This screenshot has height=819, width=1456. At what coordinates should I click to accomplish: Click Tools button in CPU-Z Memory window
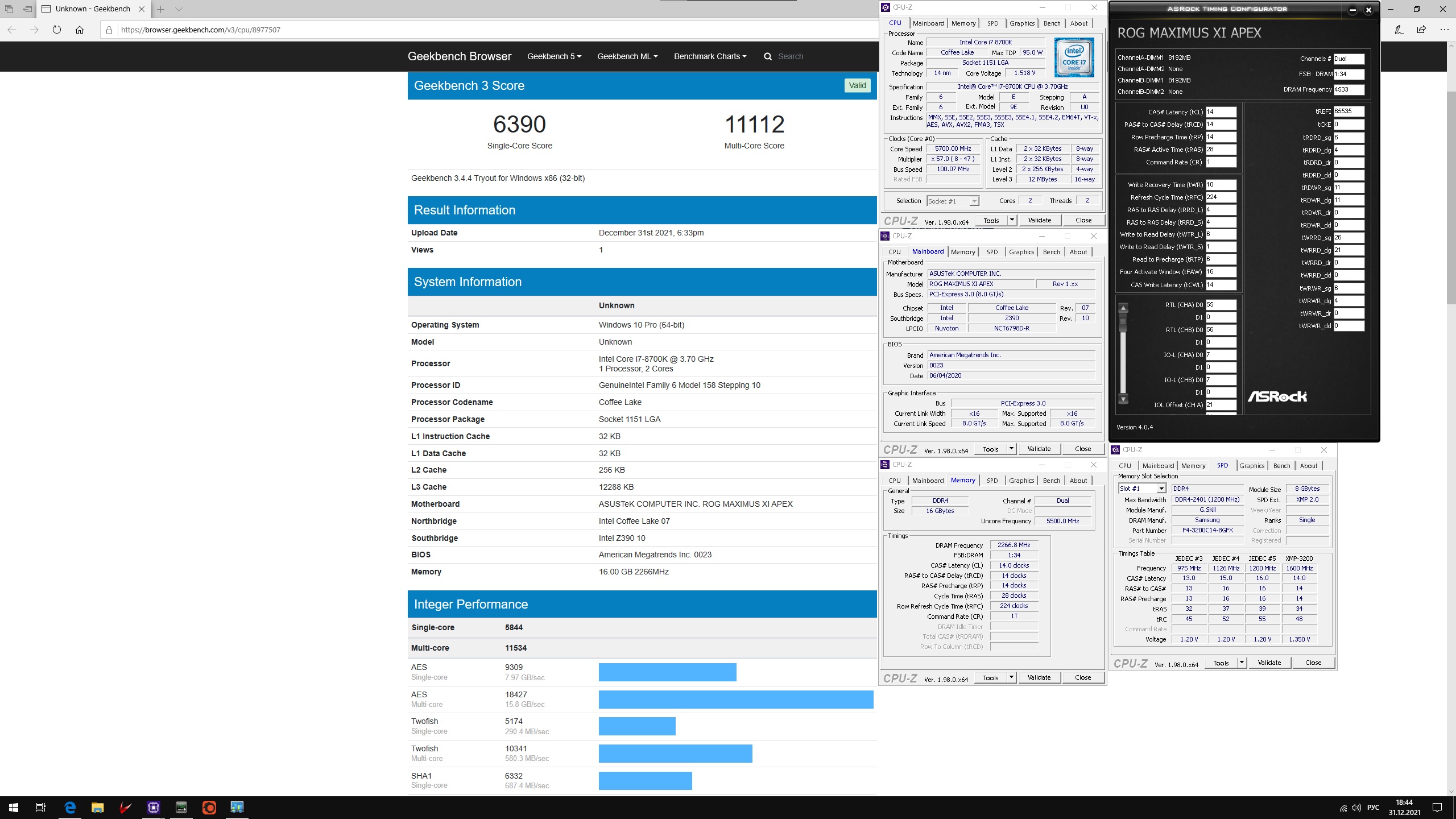coord(991,677)
